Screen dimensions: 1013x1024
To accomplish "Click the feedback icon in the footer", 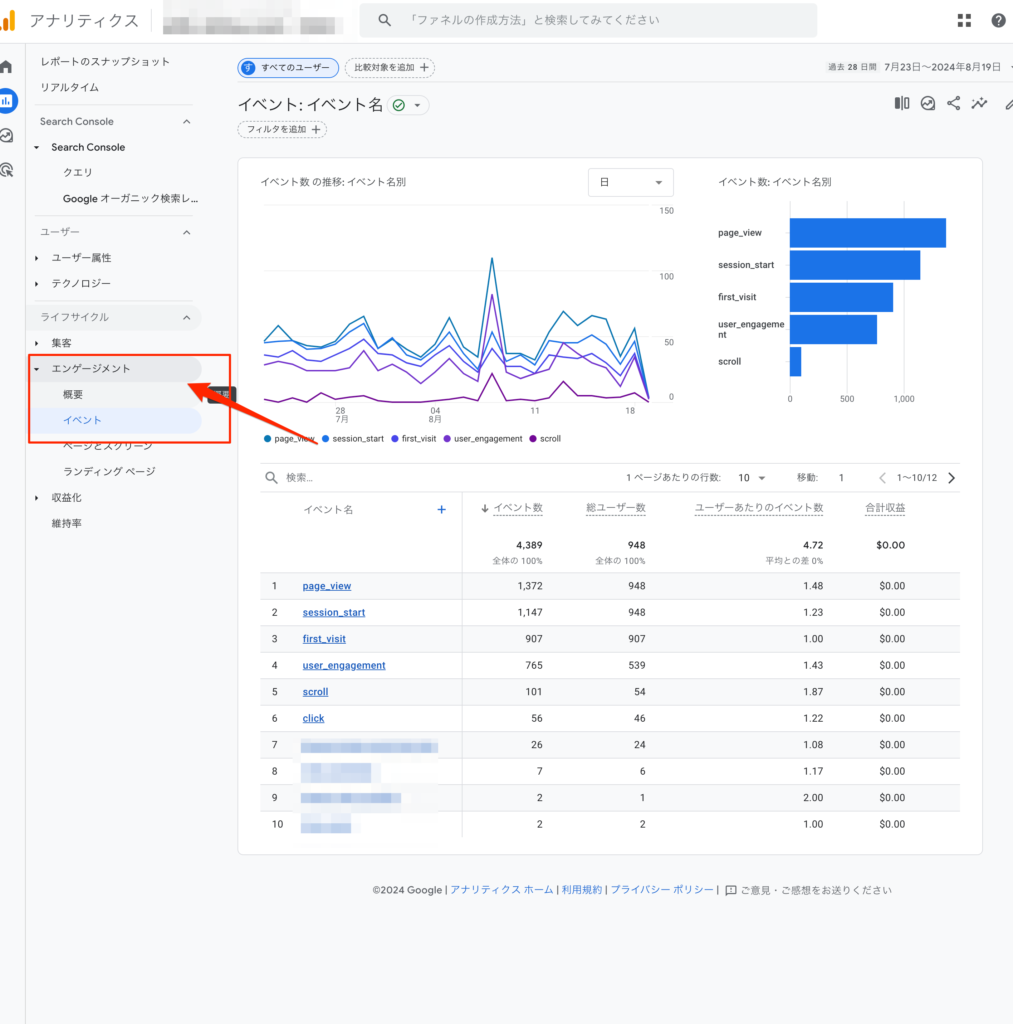I will 731,890.
